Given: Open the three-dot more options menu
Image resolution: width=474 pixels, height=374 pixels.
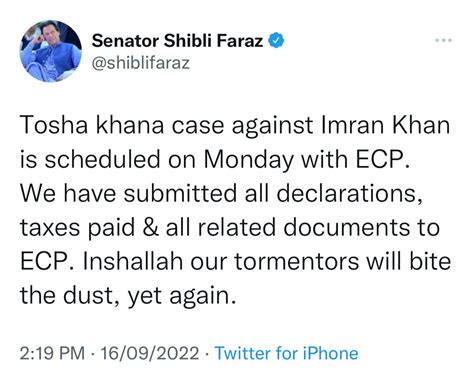Looking at the screenshot, I should [443, 41].
